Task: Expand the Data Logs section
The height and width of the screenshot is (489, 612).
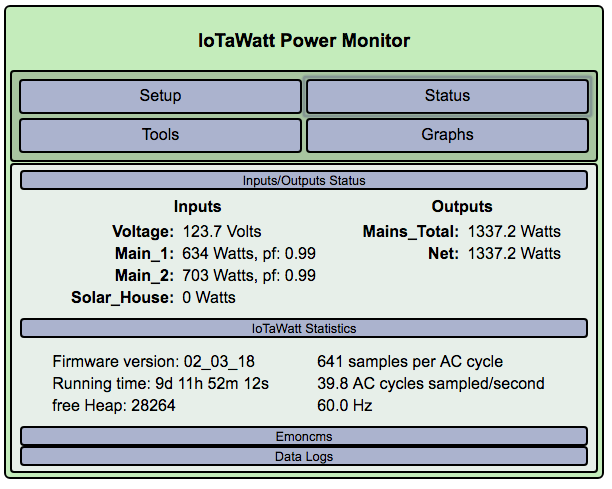Action: coord(304,456)
